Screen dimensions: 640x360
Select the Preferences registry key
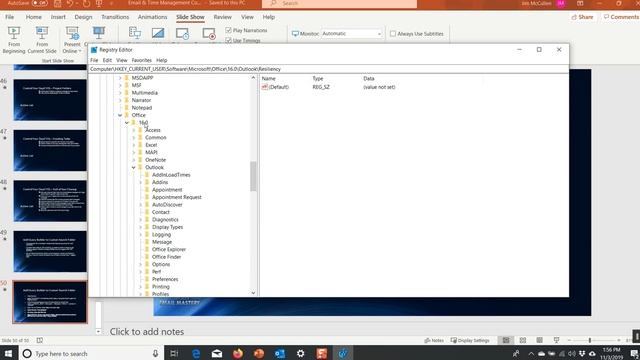pos(165,279)
